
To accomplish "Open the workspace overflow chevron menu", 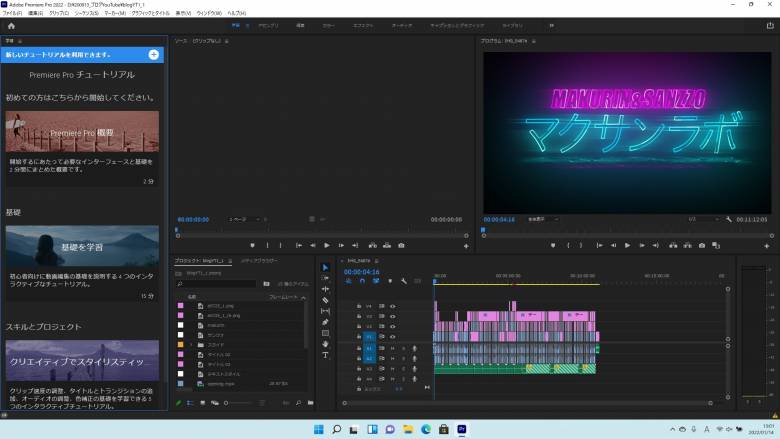I will 551,25.
